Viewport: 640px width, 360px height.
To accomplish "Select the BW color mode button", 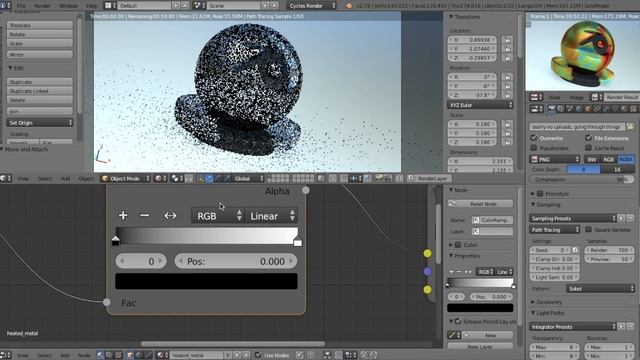I will click(592, 159).
